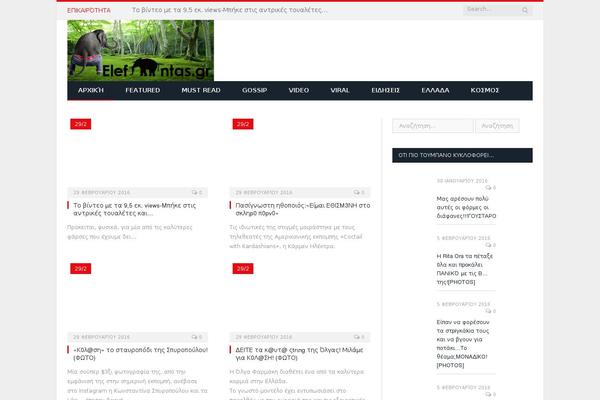600x400 pixels.
Task: Click the excerpt starting 'Τις ιδιωτικές της στιγμές'
Action: pos(296,237)
